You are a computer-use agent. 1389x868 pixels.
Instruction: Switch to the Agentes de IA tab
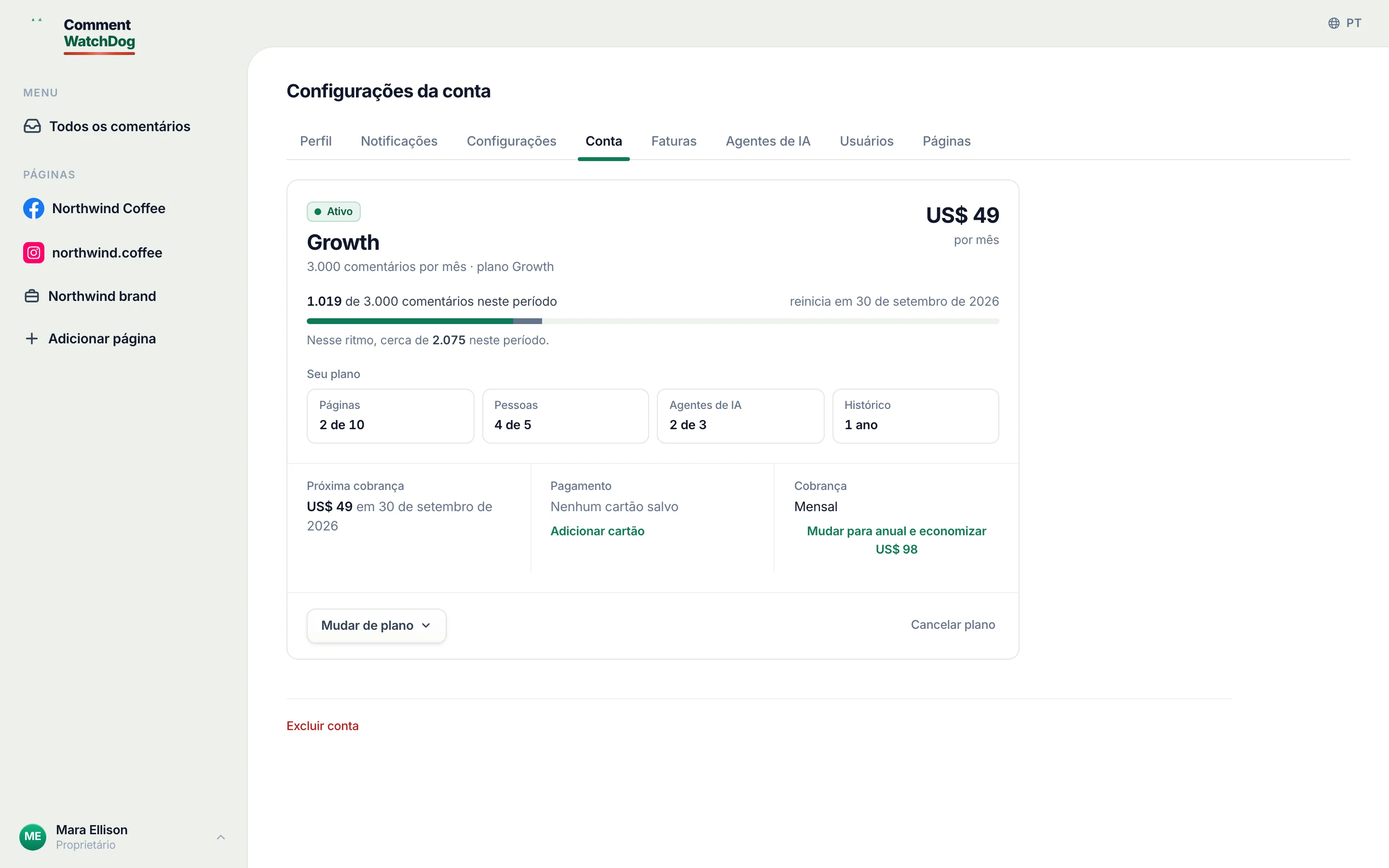tap(768, 141)
